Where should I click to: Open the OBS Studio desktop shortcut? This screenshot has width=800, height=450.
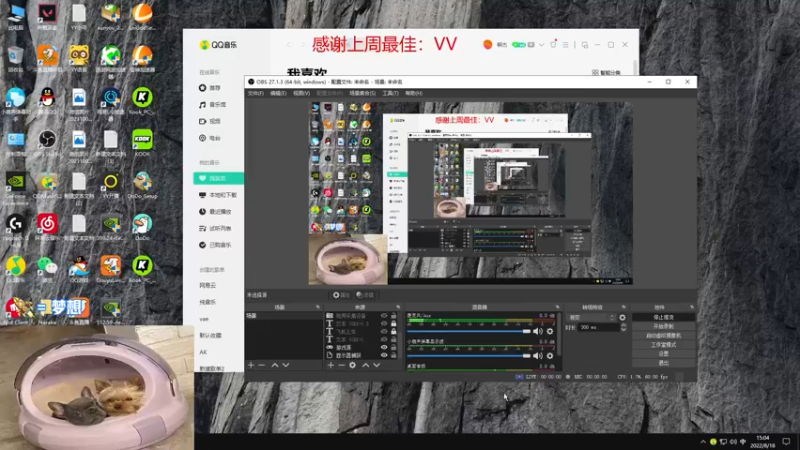coord(47,142)
